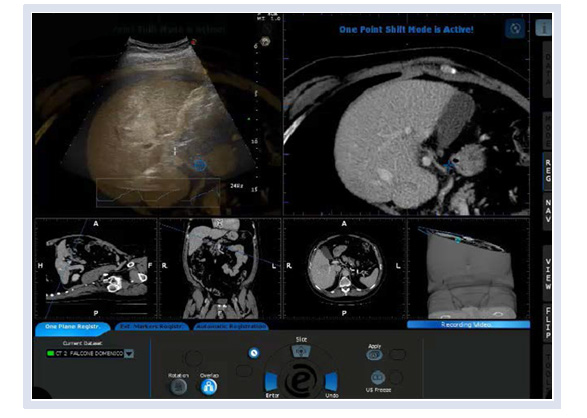Click the Recording Video progress bar
This screenshot has width=587, height=418.
[468, 324]
